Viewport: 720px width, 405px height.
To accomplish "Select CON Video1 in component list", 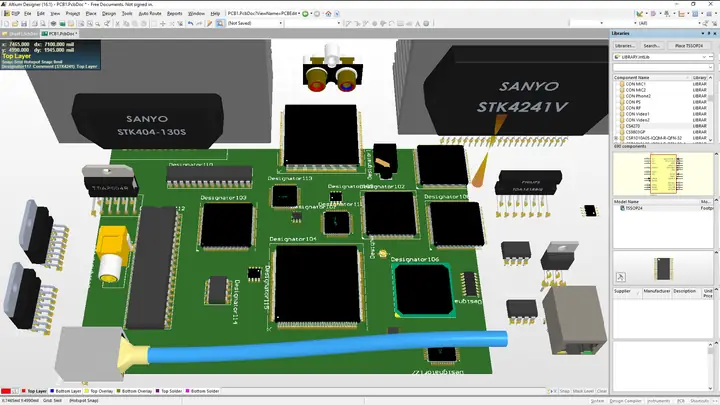I will [637, 114].
